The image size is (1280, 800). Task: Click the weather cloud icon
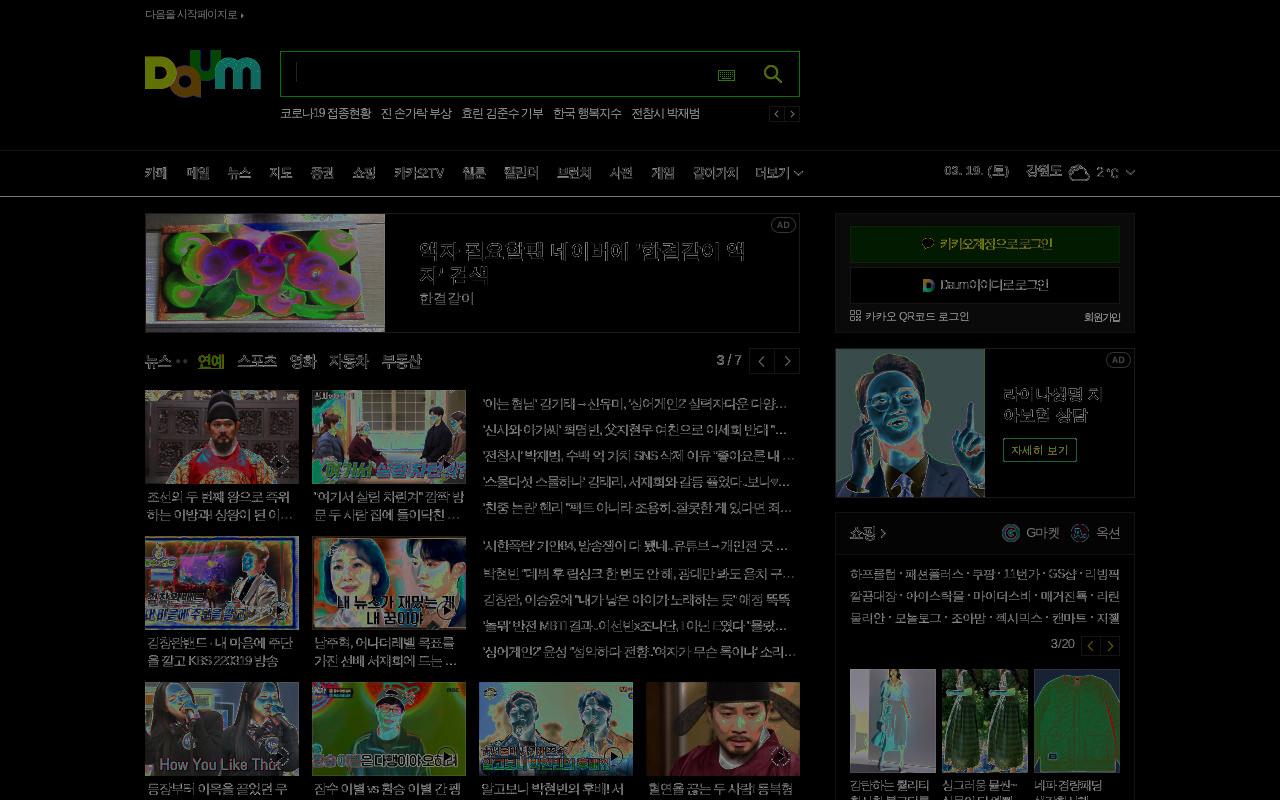(1079, 172)
